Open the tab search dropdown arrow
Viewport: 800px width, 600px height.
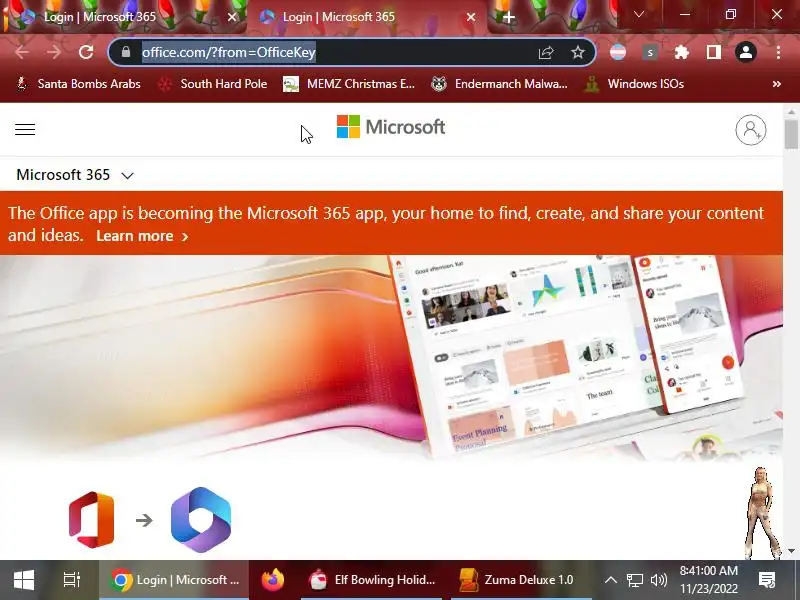[639, 14]
